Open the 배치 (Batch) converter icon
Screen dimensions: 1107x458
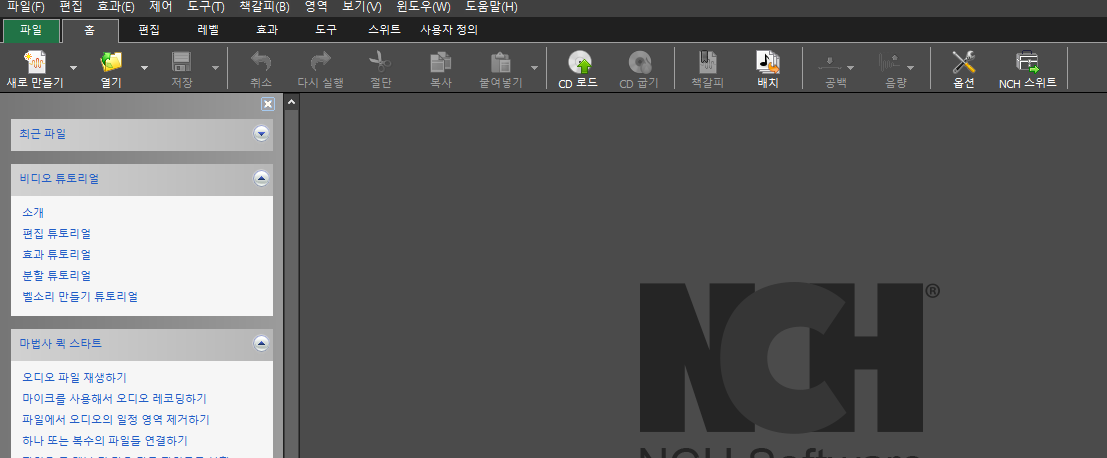pos(767,62)
